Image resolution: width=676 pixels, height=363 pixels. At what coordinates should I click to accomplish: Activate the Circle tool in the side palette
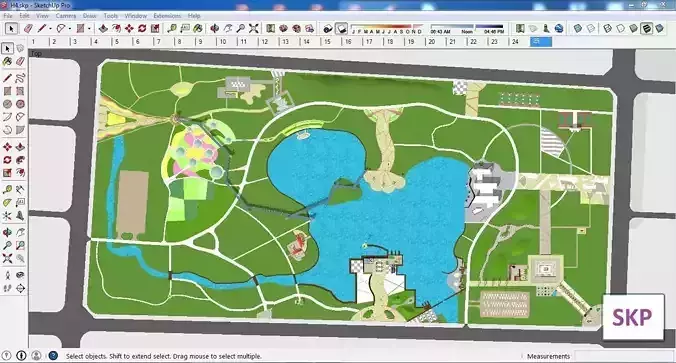coord(7,104)
